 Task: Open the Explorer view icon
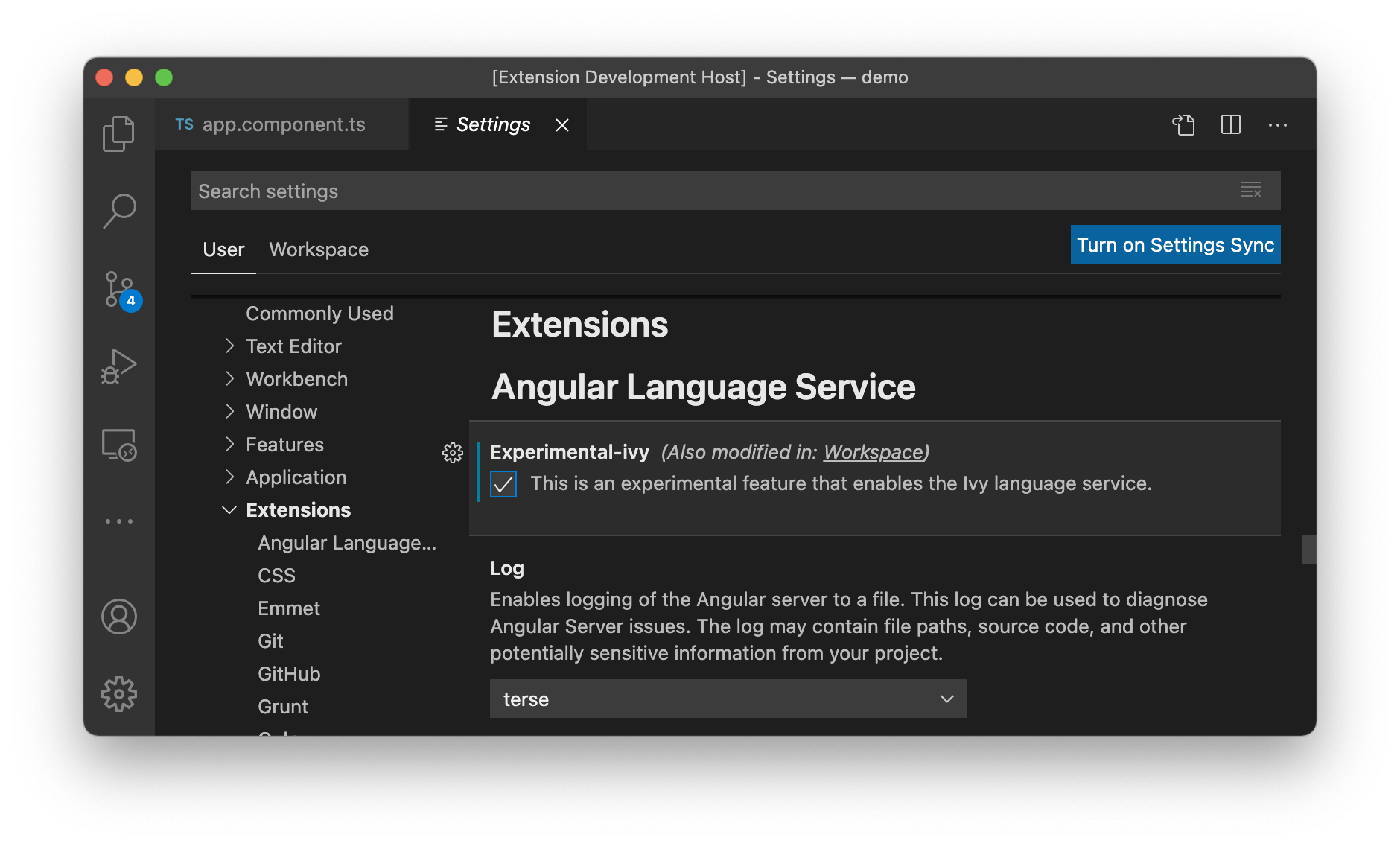coord(118,134)
